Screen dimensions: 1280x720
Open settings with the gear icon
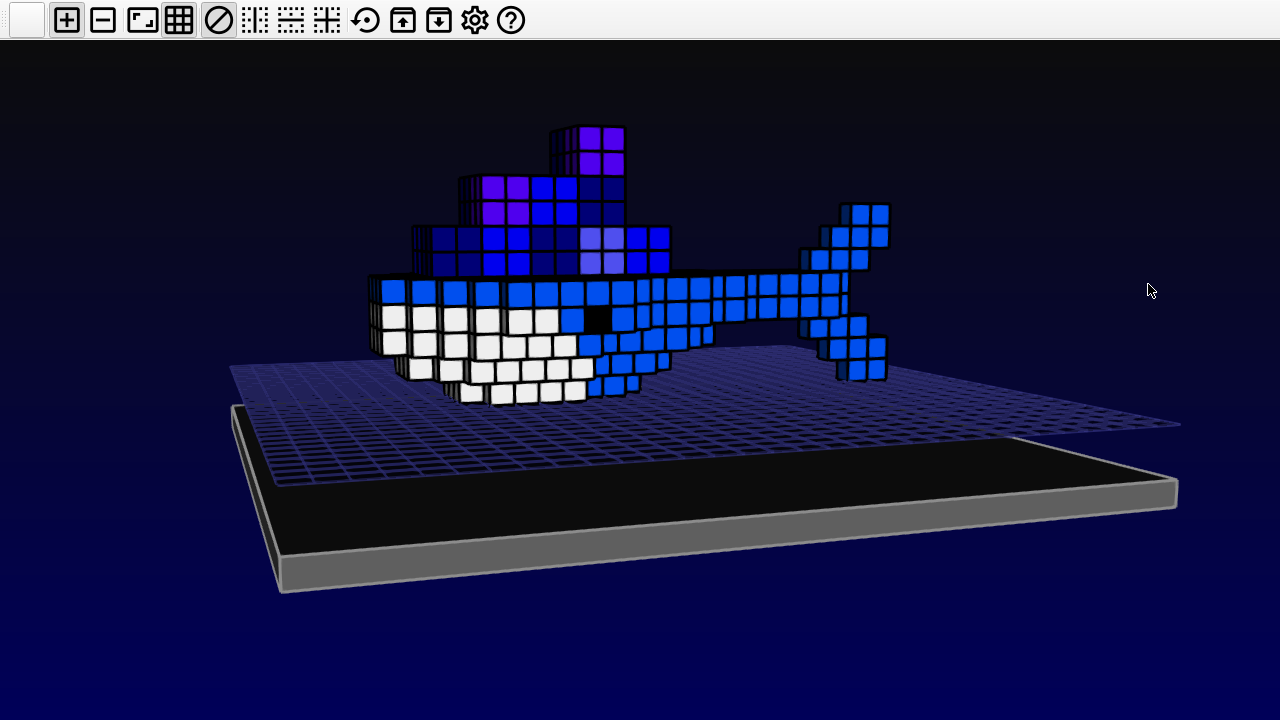point(475,20)
